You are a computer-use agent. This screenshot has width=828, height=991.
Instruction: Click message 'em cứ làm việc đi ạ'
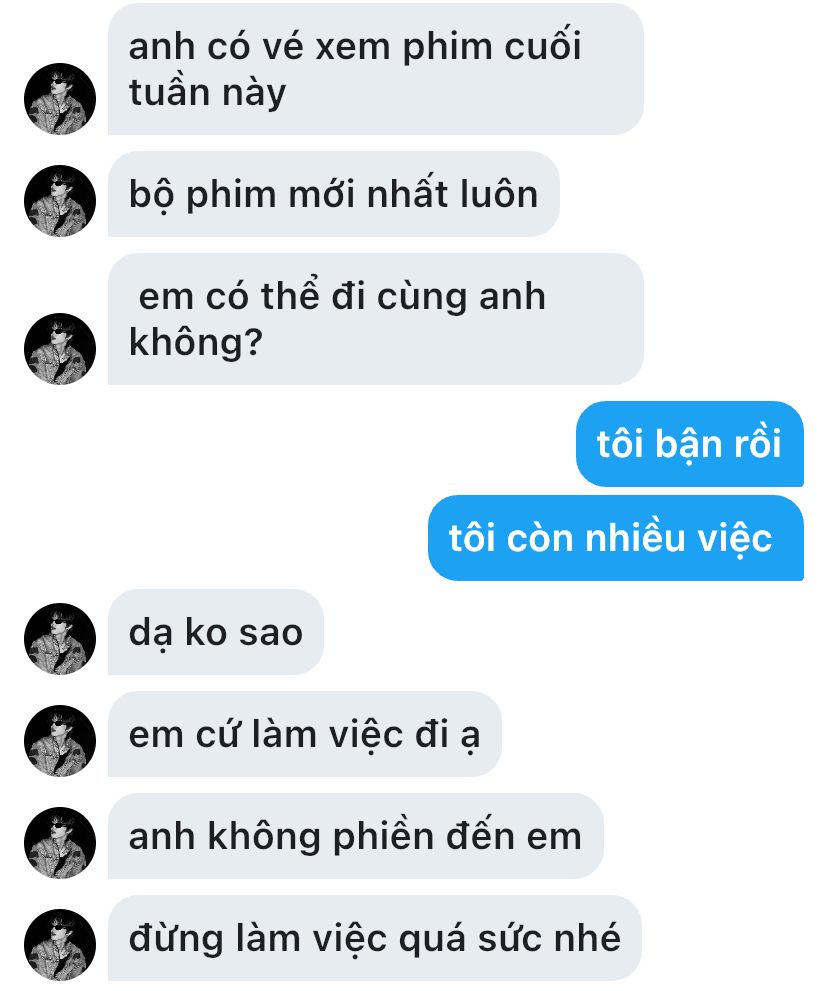(x=305, y=734)
